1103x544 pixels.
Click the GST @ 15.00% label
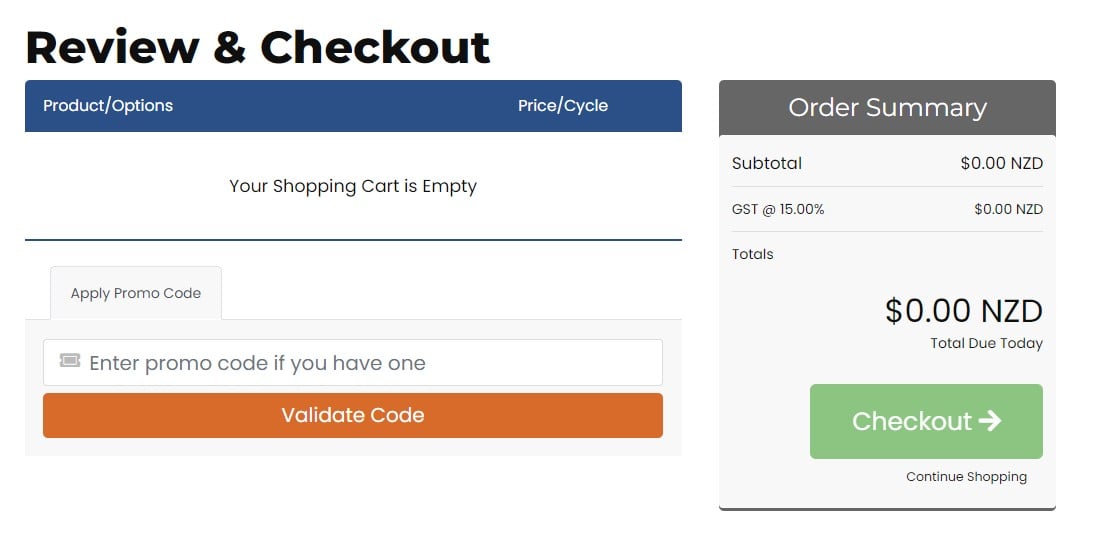(x=778, y=209)
